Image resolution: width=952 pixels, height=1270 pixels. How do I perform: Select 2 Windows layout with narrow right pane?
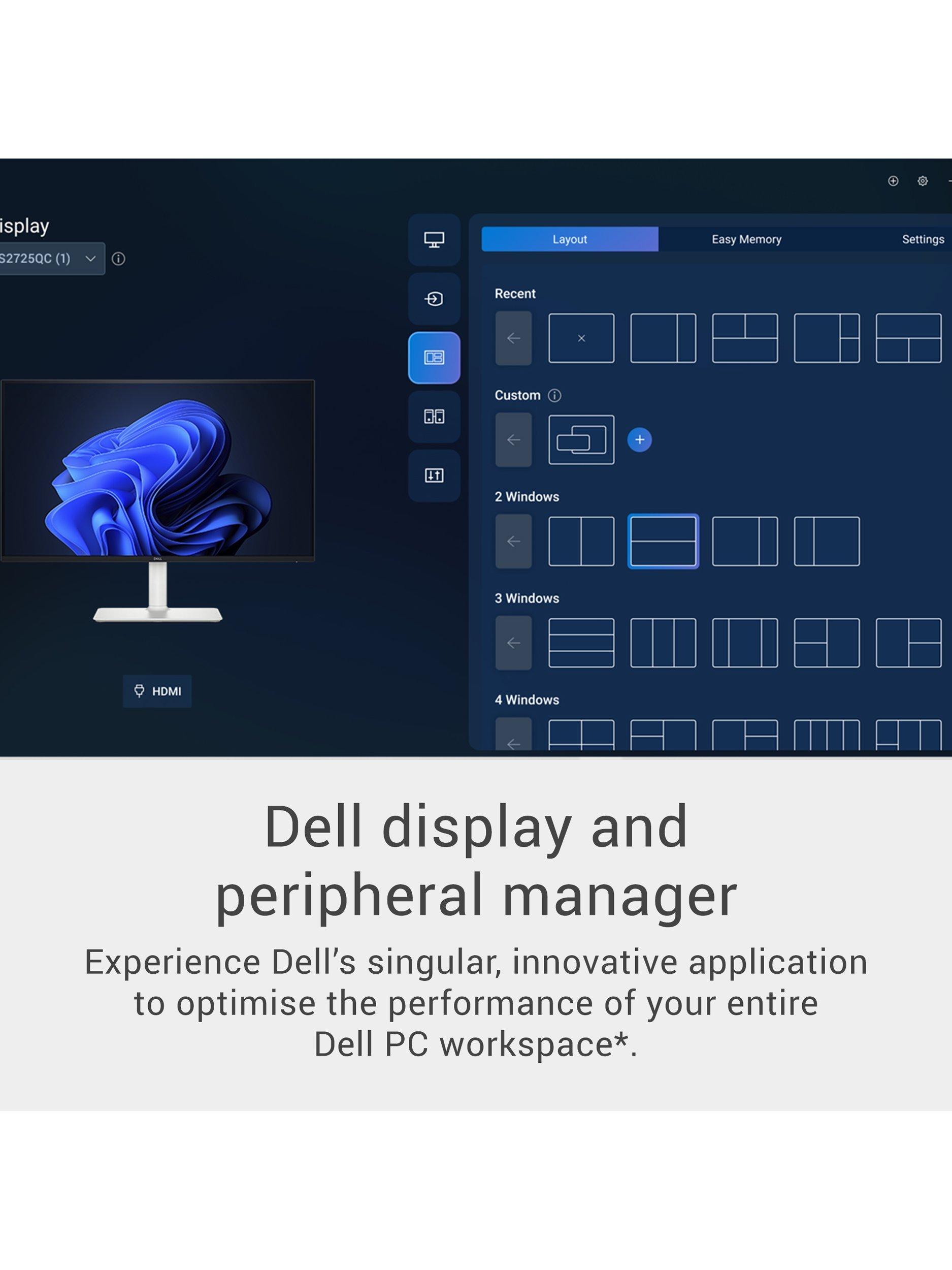click(x=745, y=542)
